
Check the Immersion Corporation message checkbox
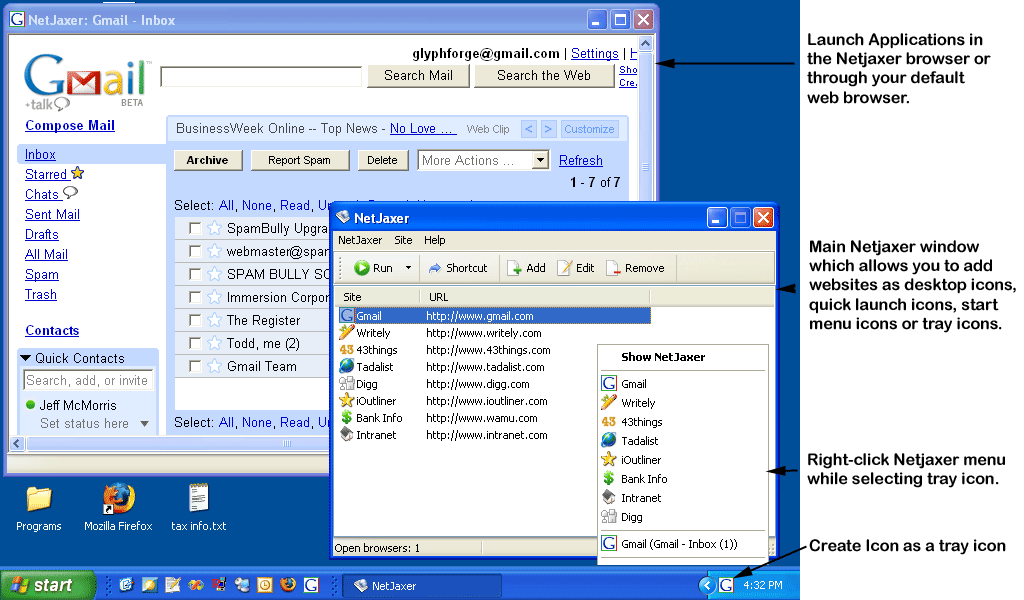point(195,297)
